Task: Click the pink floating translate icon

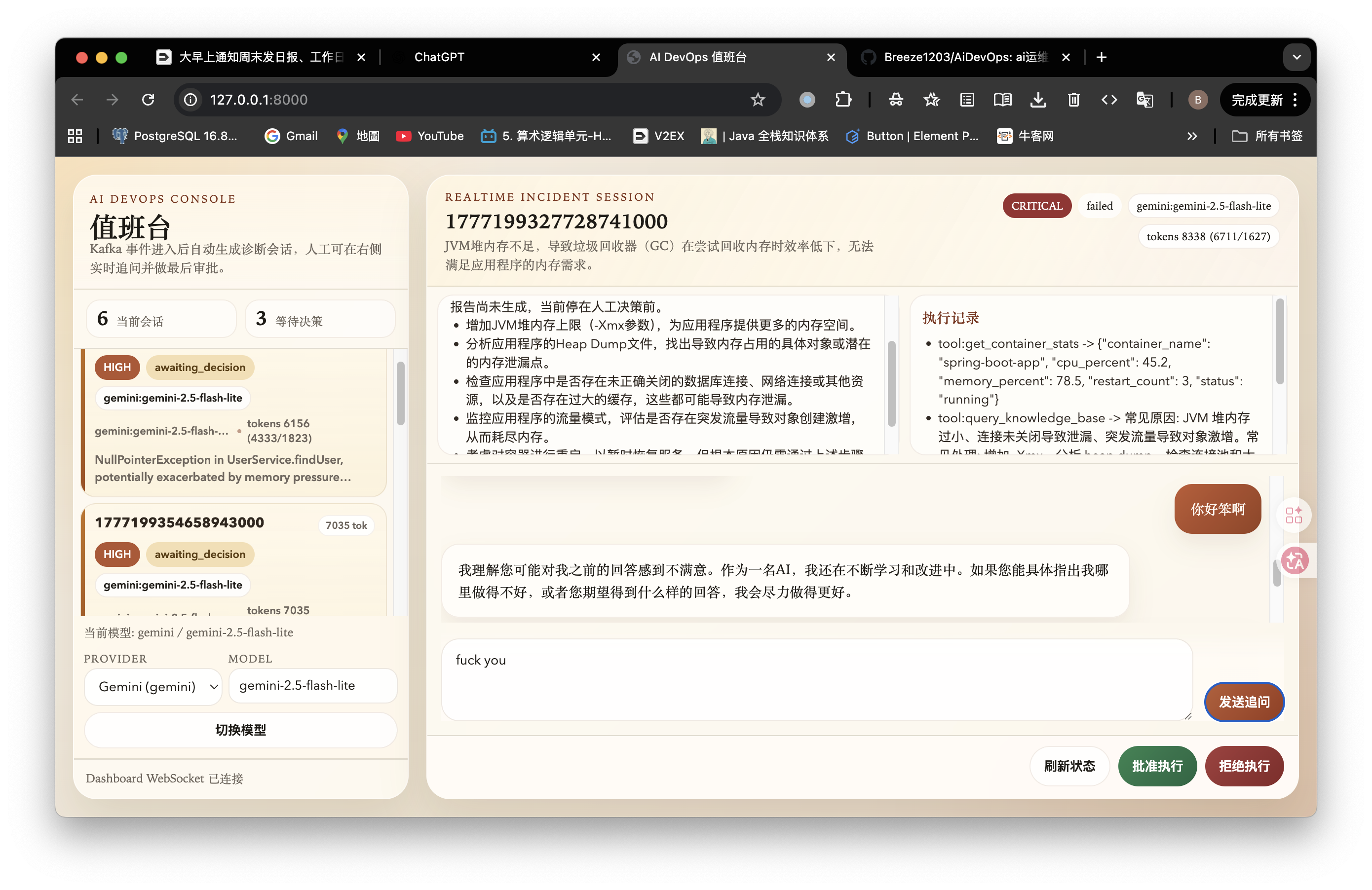Action: click(1295, 560)
